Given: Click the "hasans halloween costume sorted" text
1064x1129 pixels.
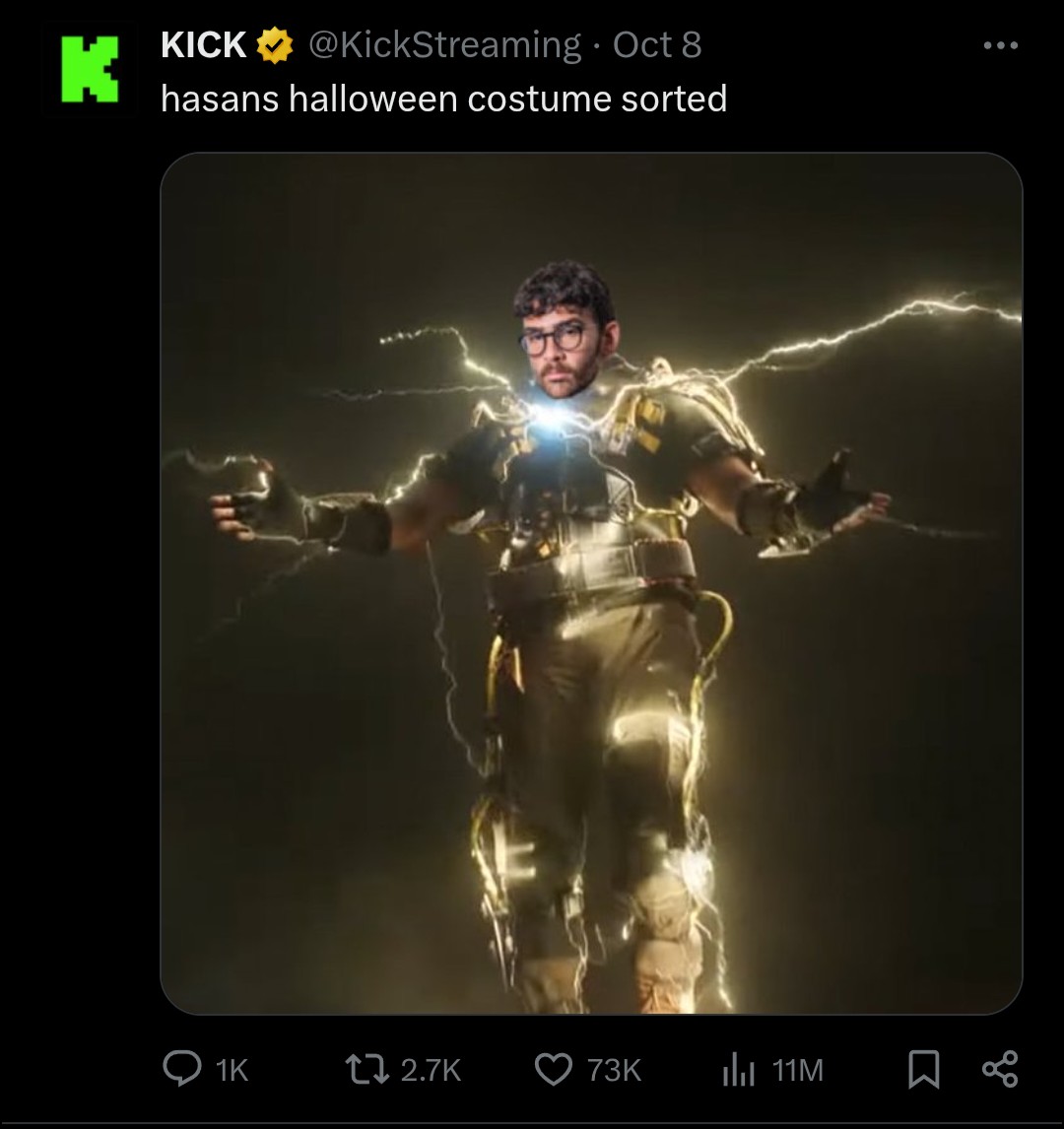Looking at the screenshot, I should coord(443,99).
